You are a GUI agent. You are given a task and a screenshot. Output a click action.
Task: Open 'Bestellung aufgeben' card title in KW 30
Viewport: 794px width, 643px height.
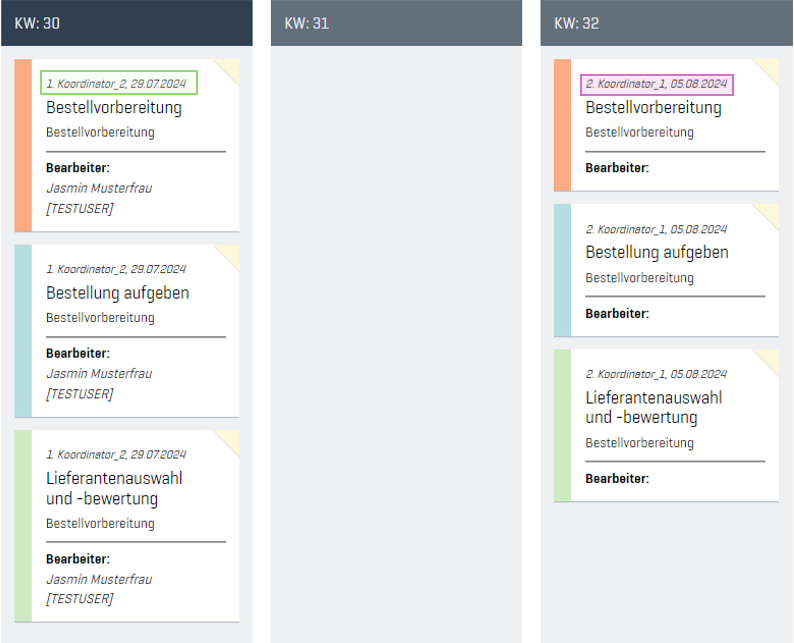tap(117, 293)
